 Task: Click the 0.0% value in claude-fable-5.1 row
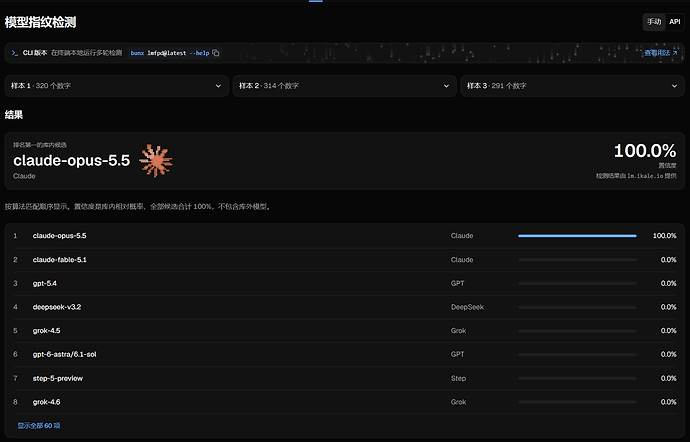[668, 260]
